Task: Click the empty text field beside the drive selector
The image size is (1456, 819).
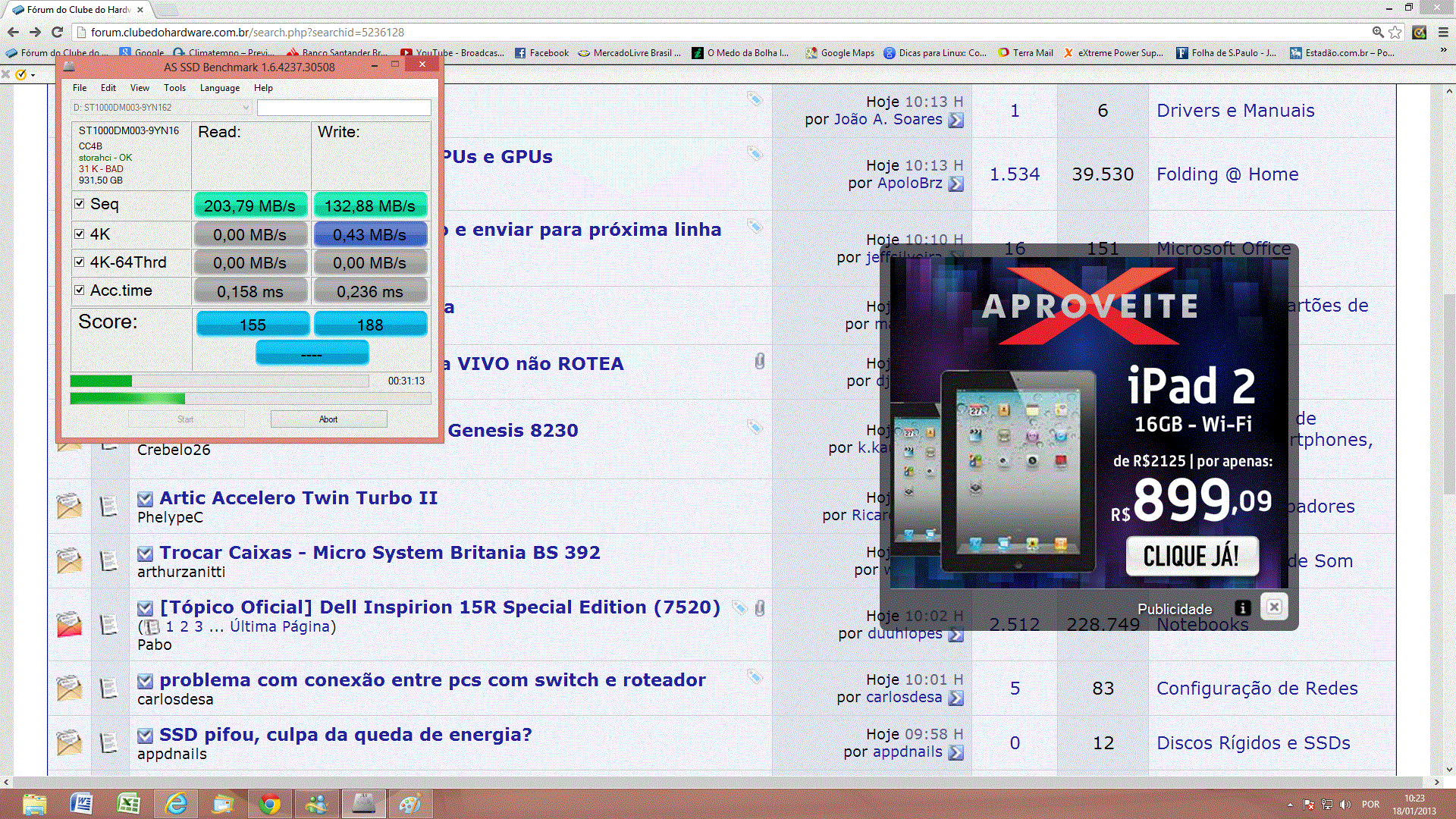Action: (344, 108)
